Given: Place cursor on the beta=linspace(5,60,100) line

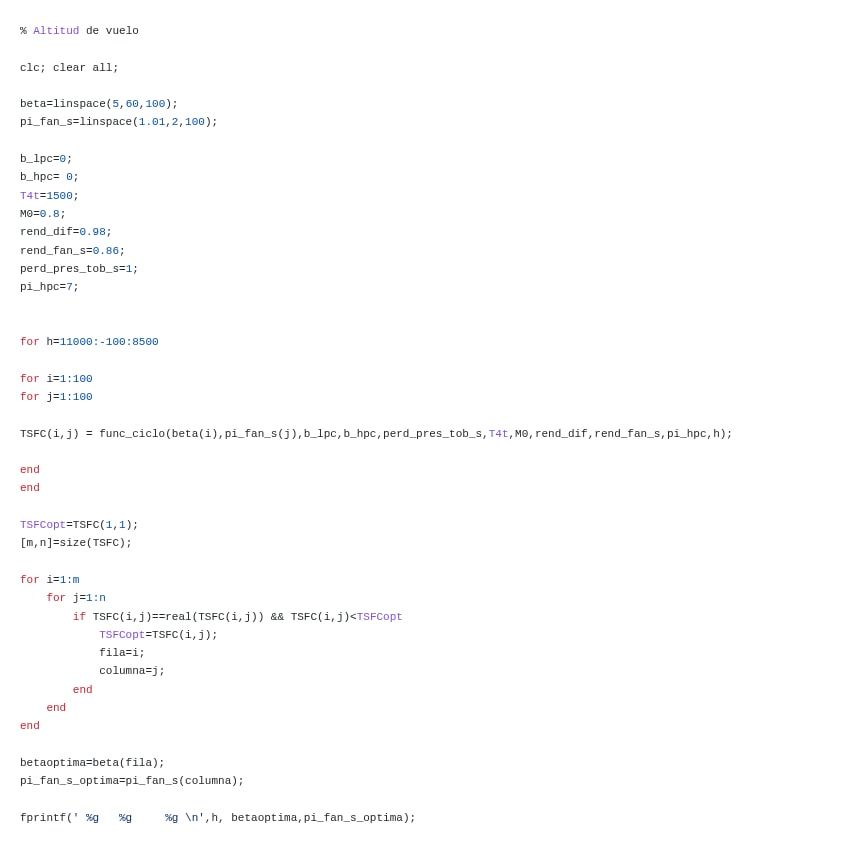Looking at the screenshot, I should point(98,104).
